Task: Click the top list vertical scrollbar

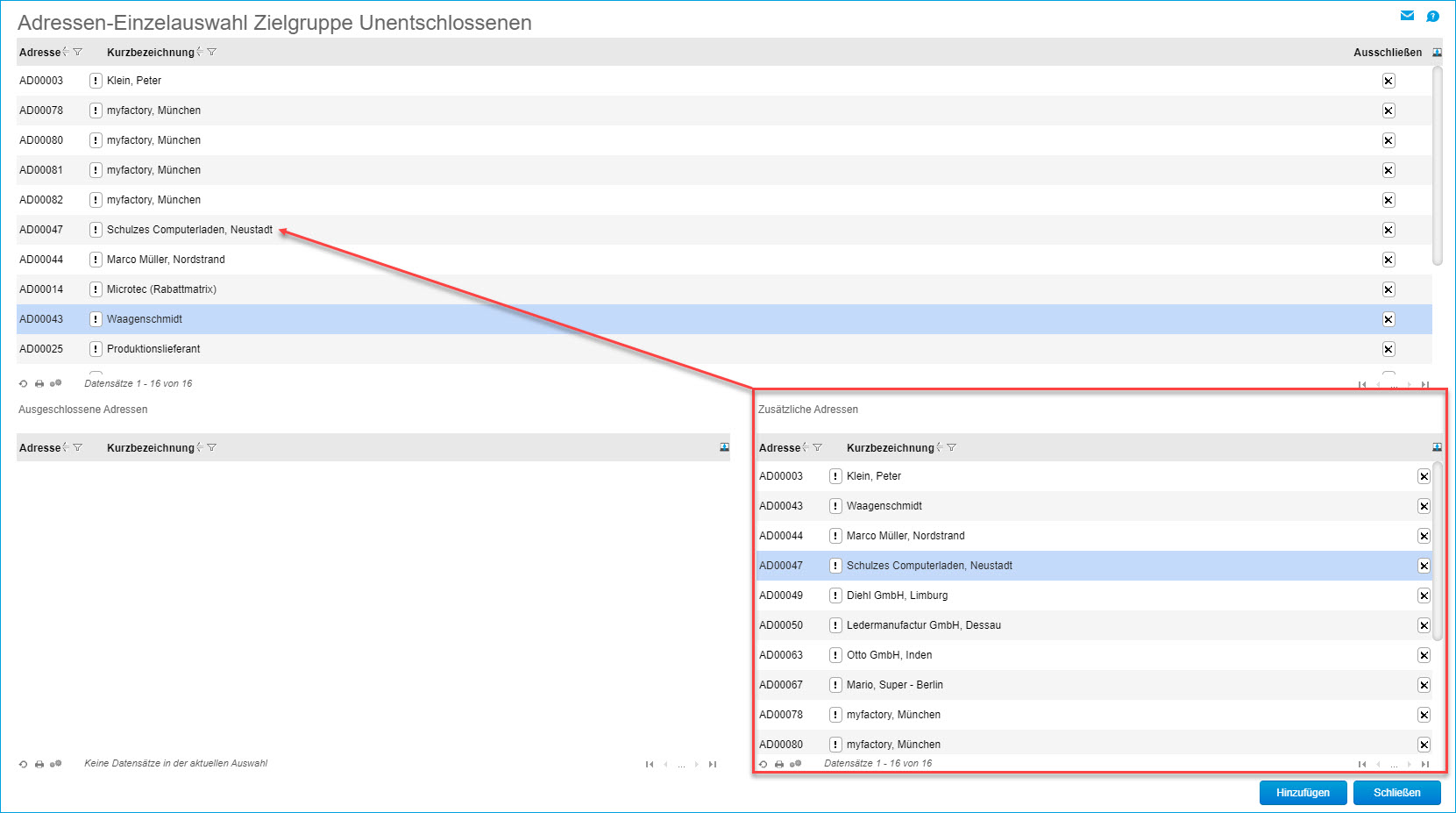Action: coord(1437,166)
